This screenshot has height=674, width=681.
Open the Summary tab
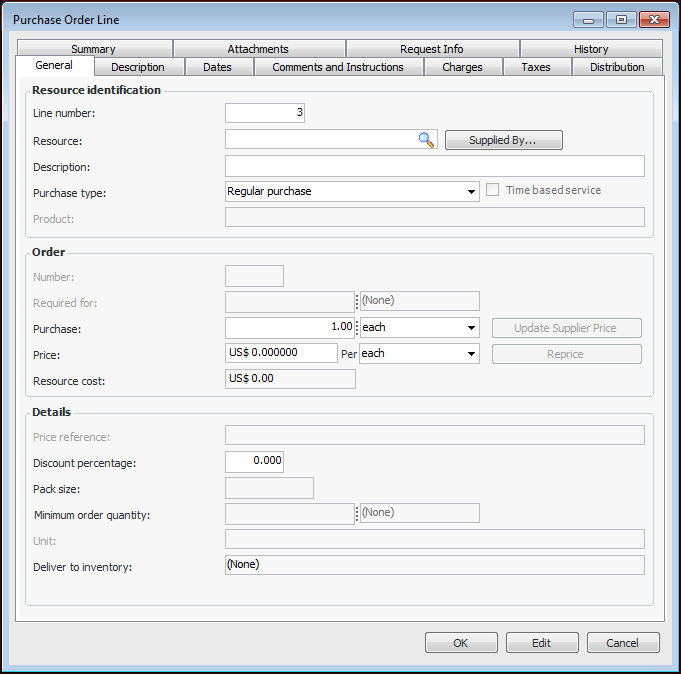93,49
